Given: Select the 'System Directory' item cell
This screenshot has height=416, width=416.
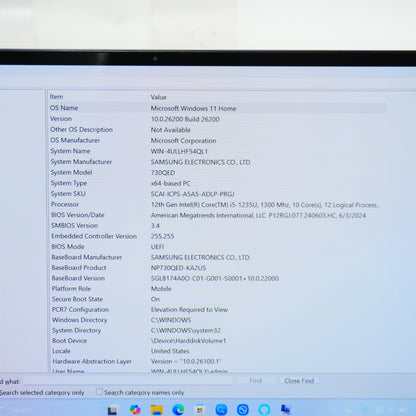Looking at the screenshot, I should pyautogui.click(x=76, y=330).
